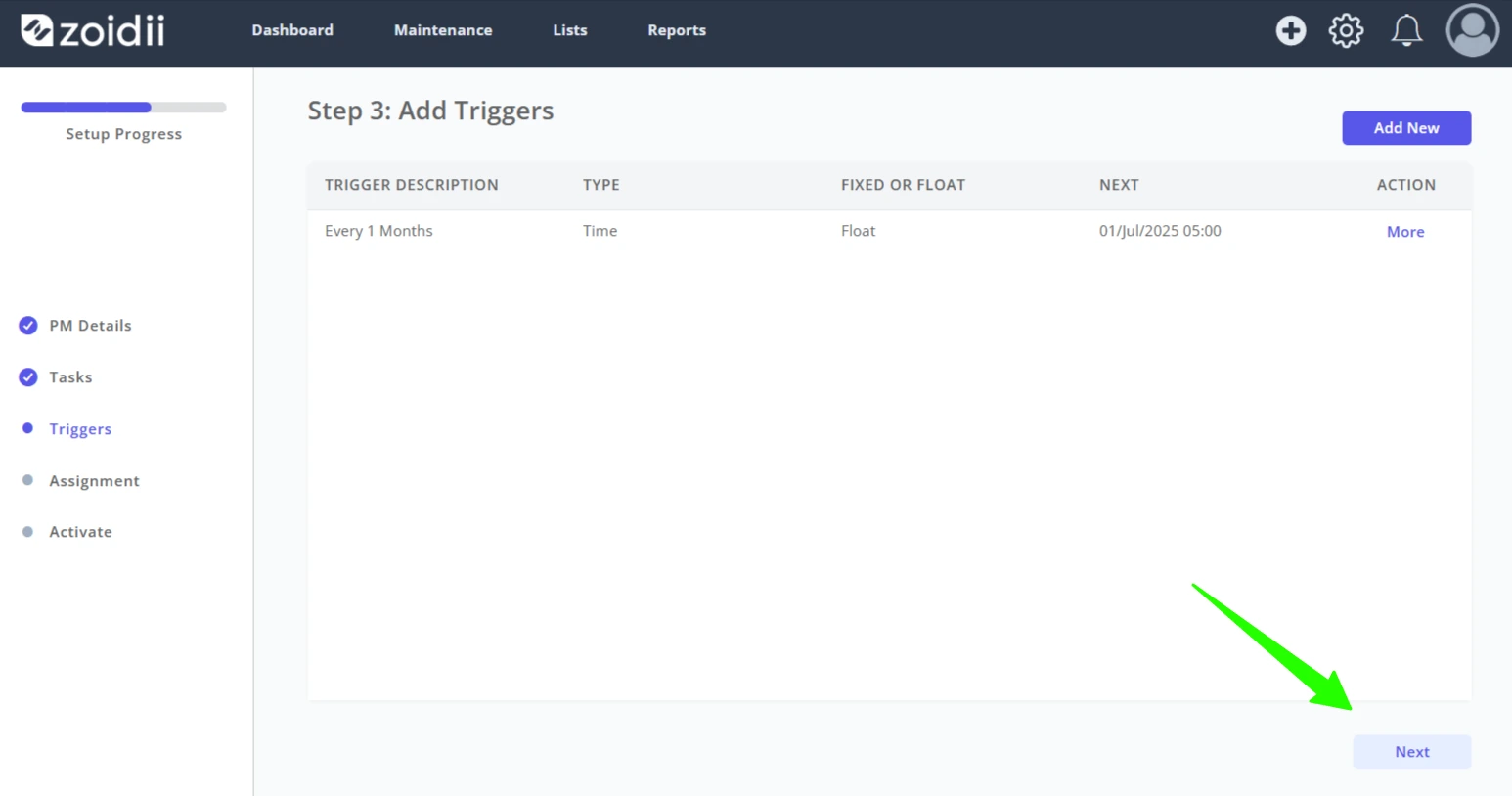
Task: Click the Add New button
Action: pos(1406,128)
